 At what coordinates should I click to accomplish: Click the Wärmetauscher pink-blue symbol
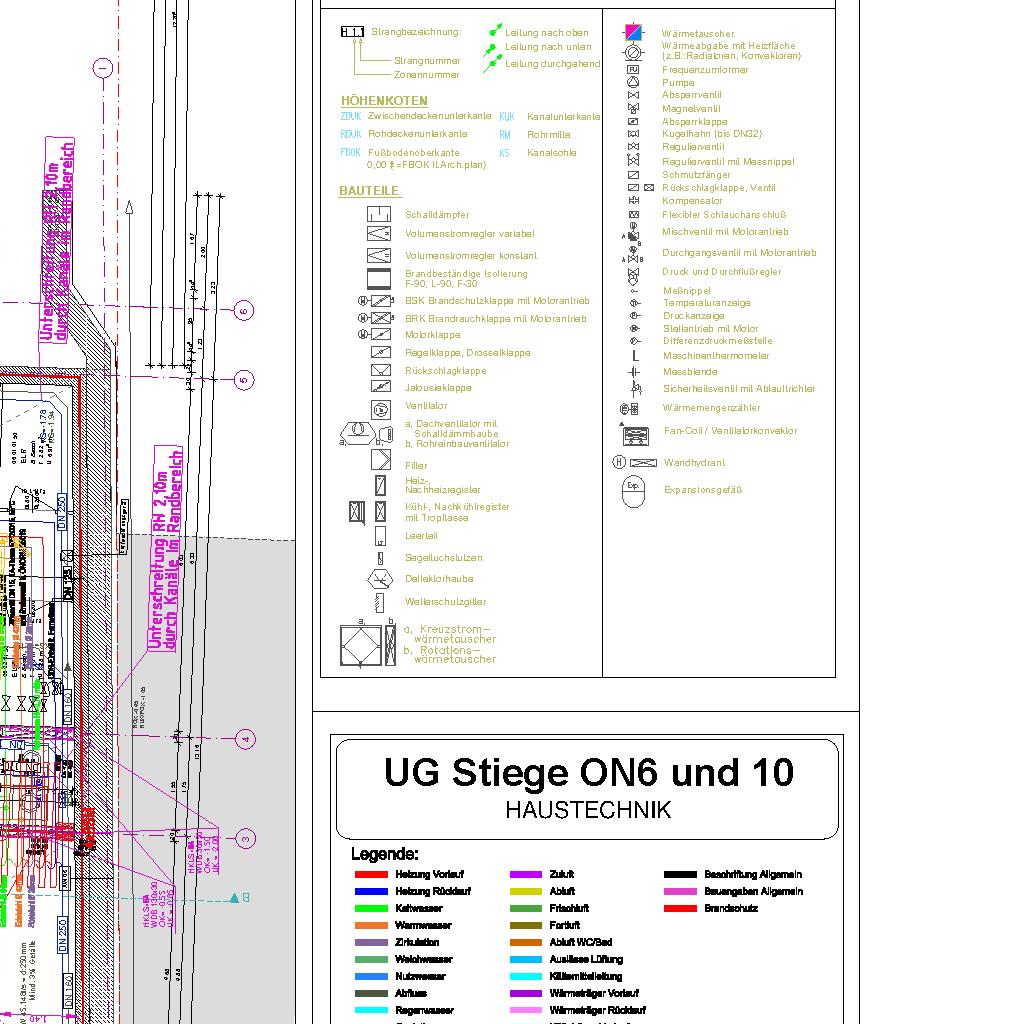pos(633,32)
